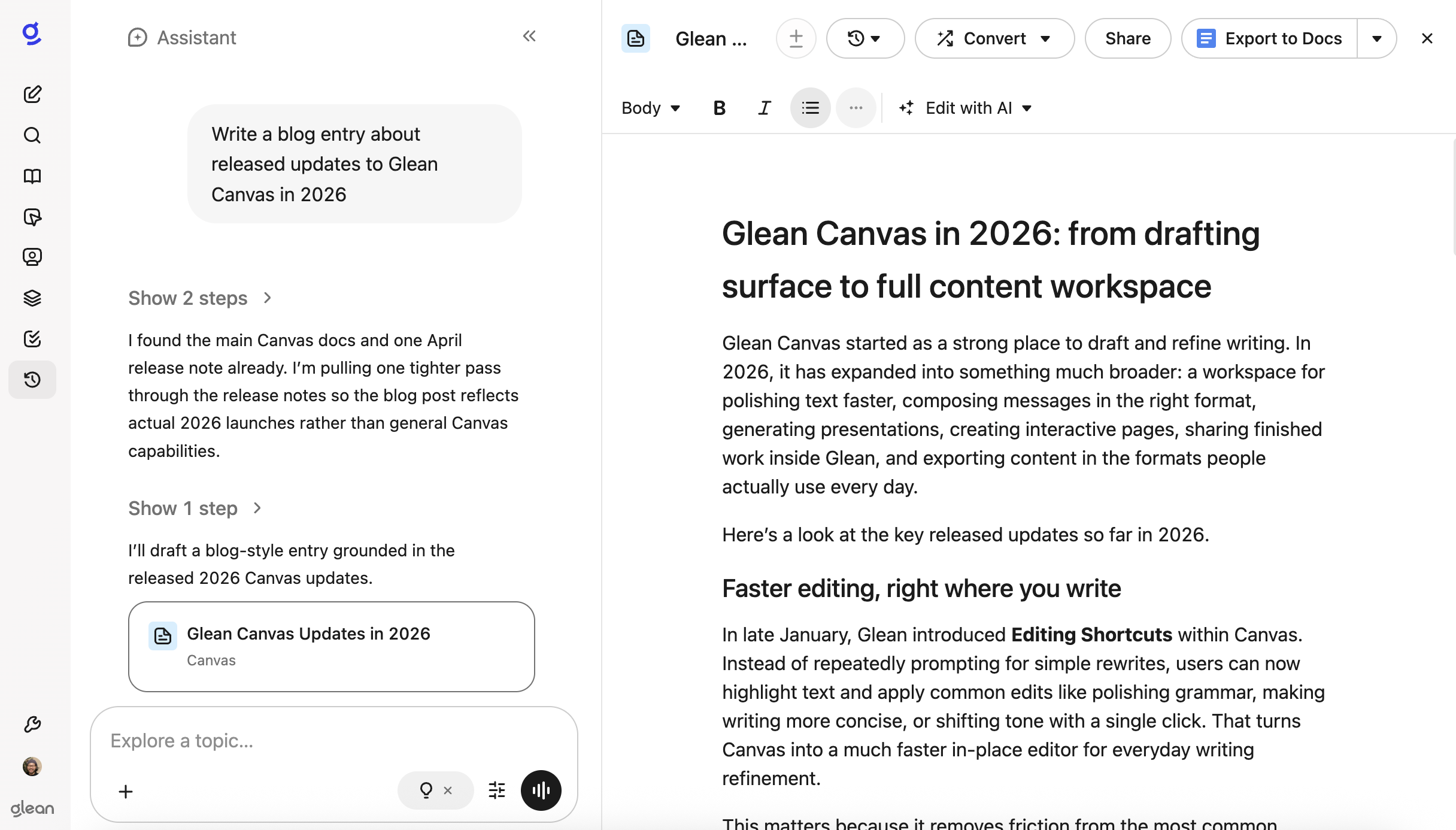Remove the lightbulb mode chip via x
The image size is (1456, 830).
[448, 790]
